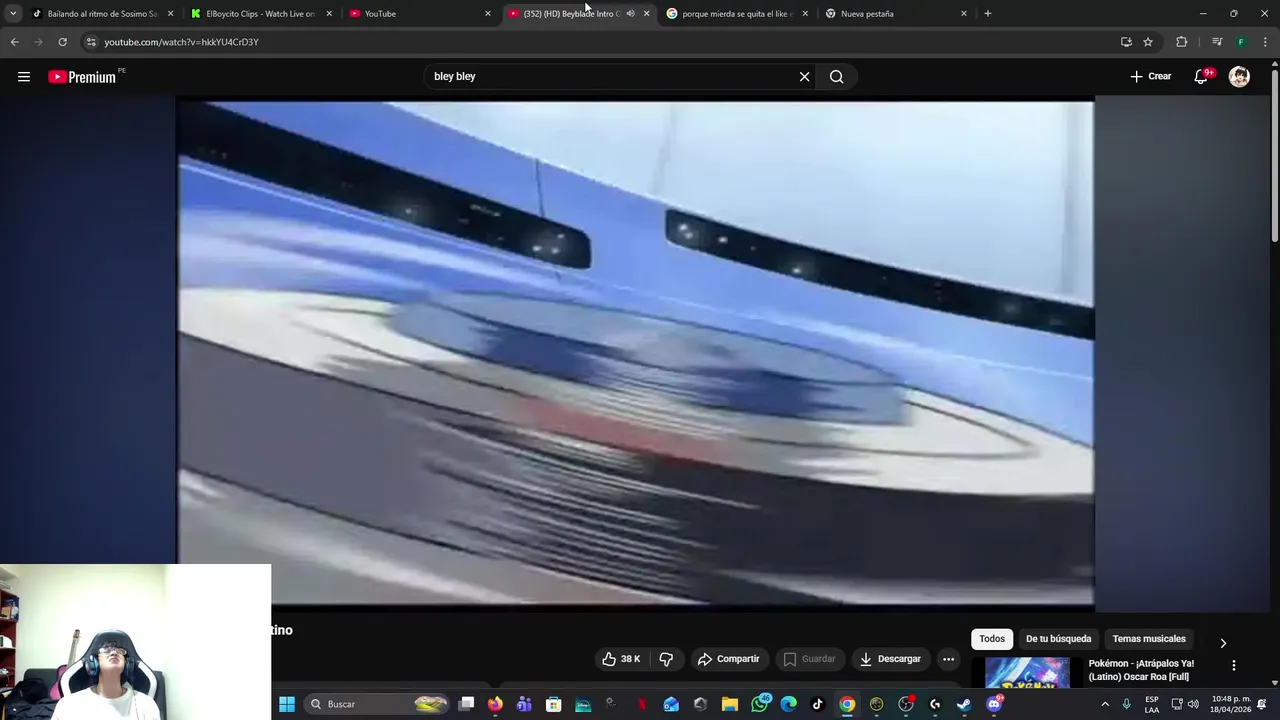Open clock showing 10:48 p. m.
The image size is (1280, 720).
pos(1231,704)
